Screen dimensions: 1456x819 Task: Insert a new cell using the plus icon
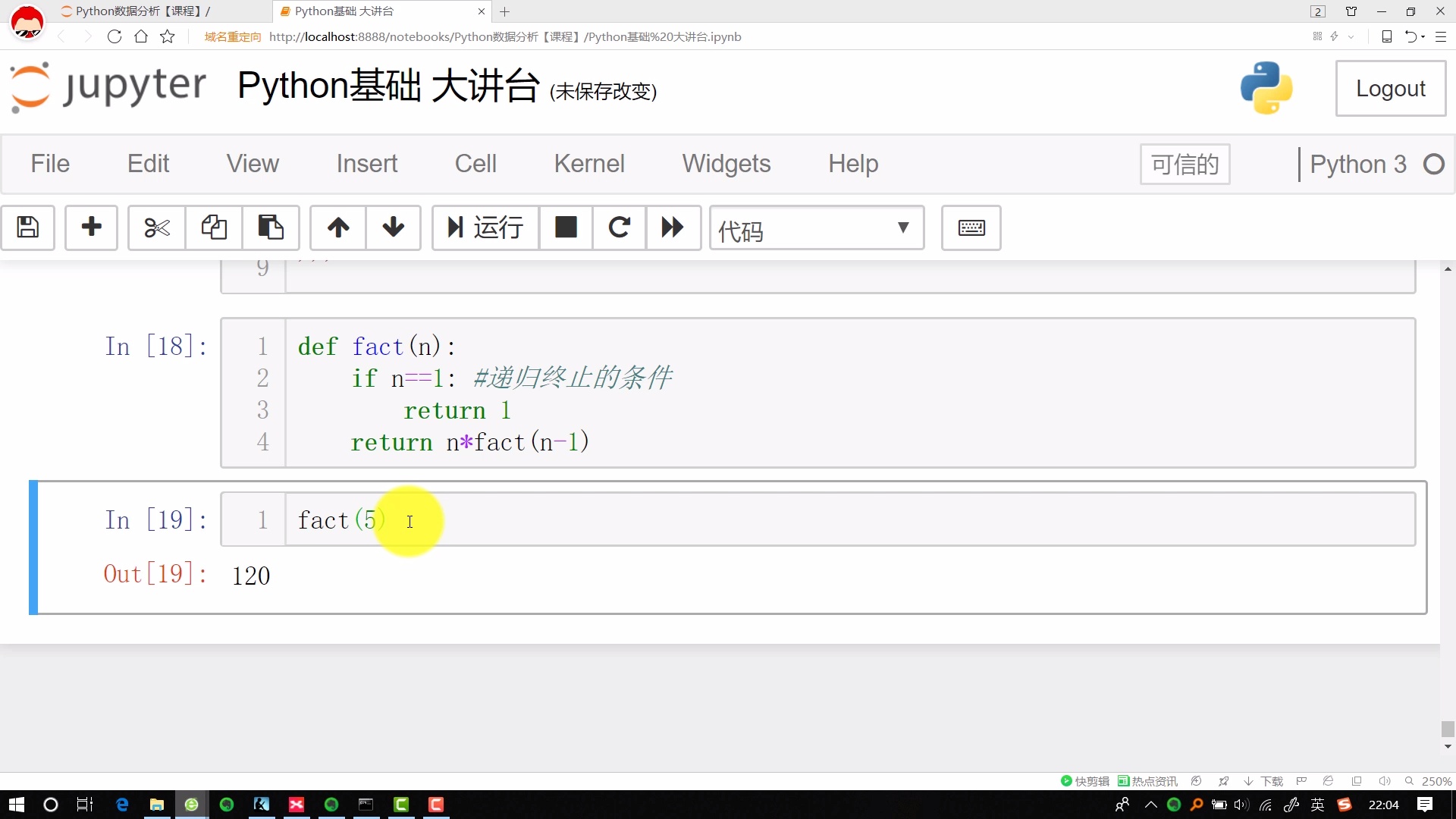(x=91, y=228)
